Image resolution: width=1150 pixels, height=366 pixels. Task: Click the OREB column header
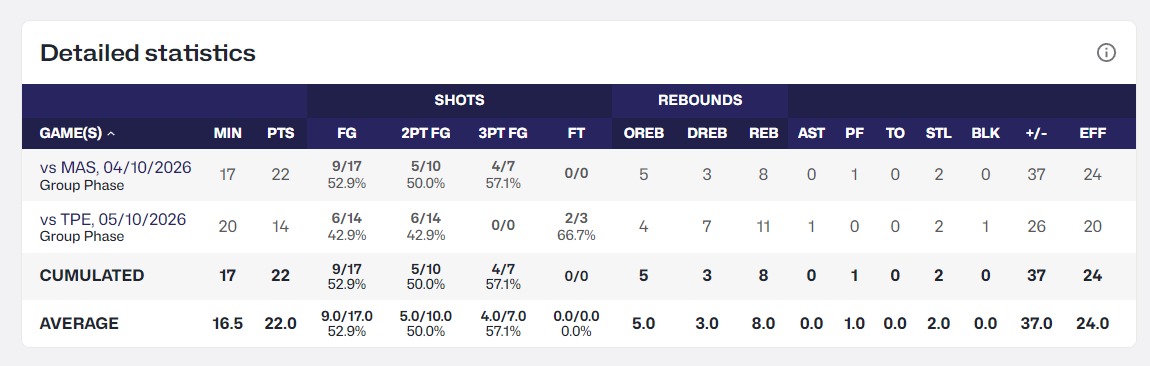tap(643, 133)
